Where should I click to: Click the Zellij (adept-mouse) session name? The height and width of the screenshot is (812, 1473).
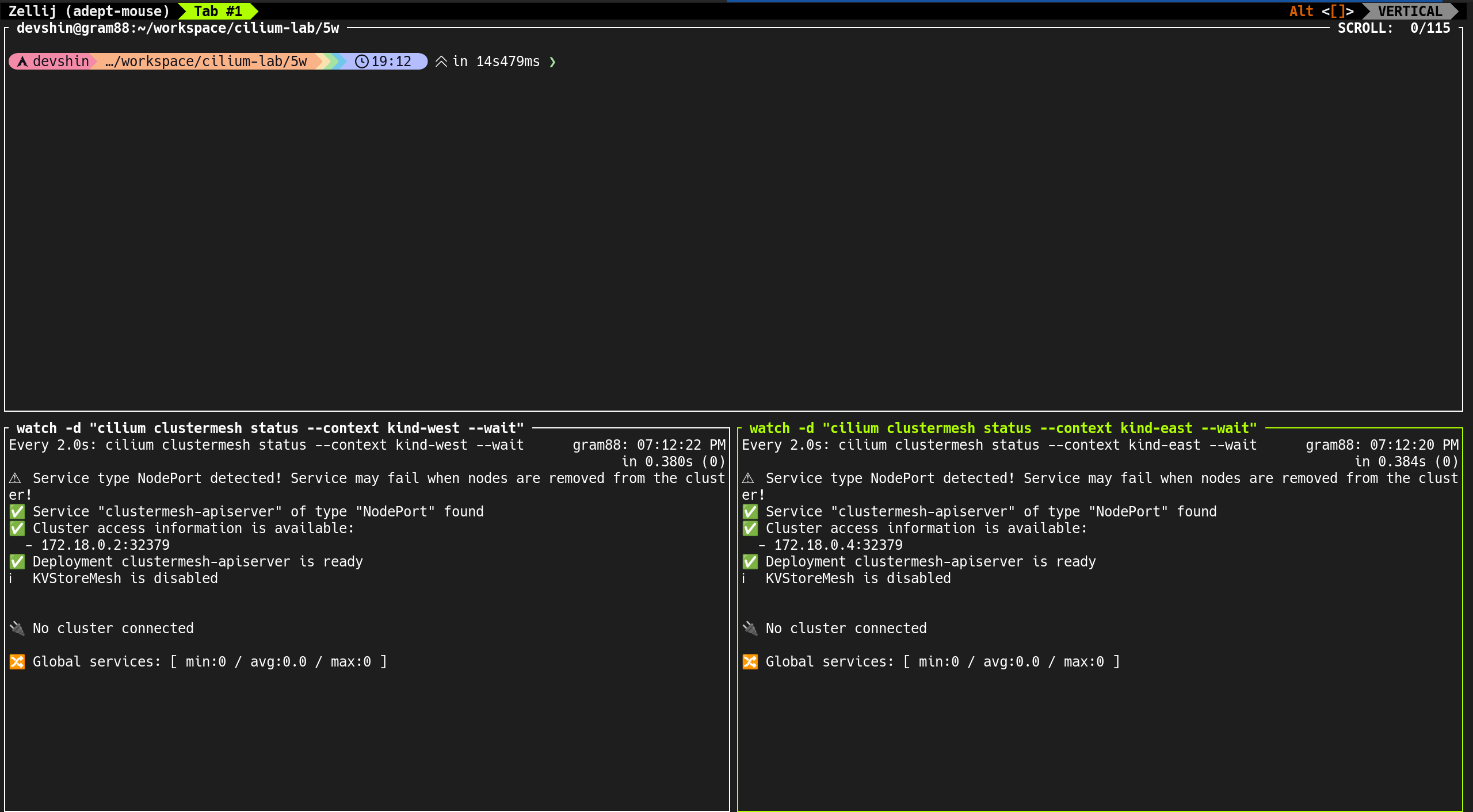click(x=89, y=11)
